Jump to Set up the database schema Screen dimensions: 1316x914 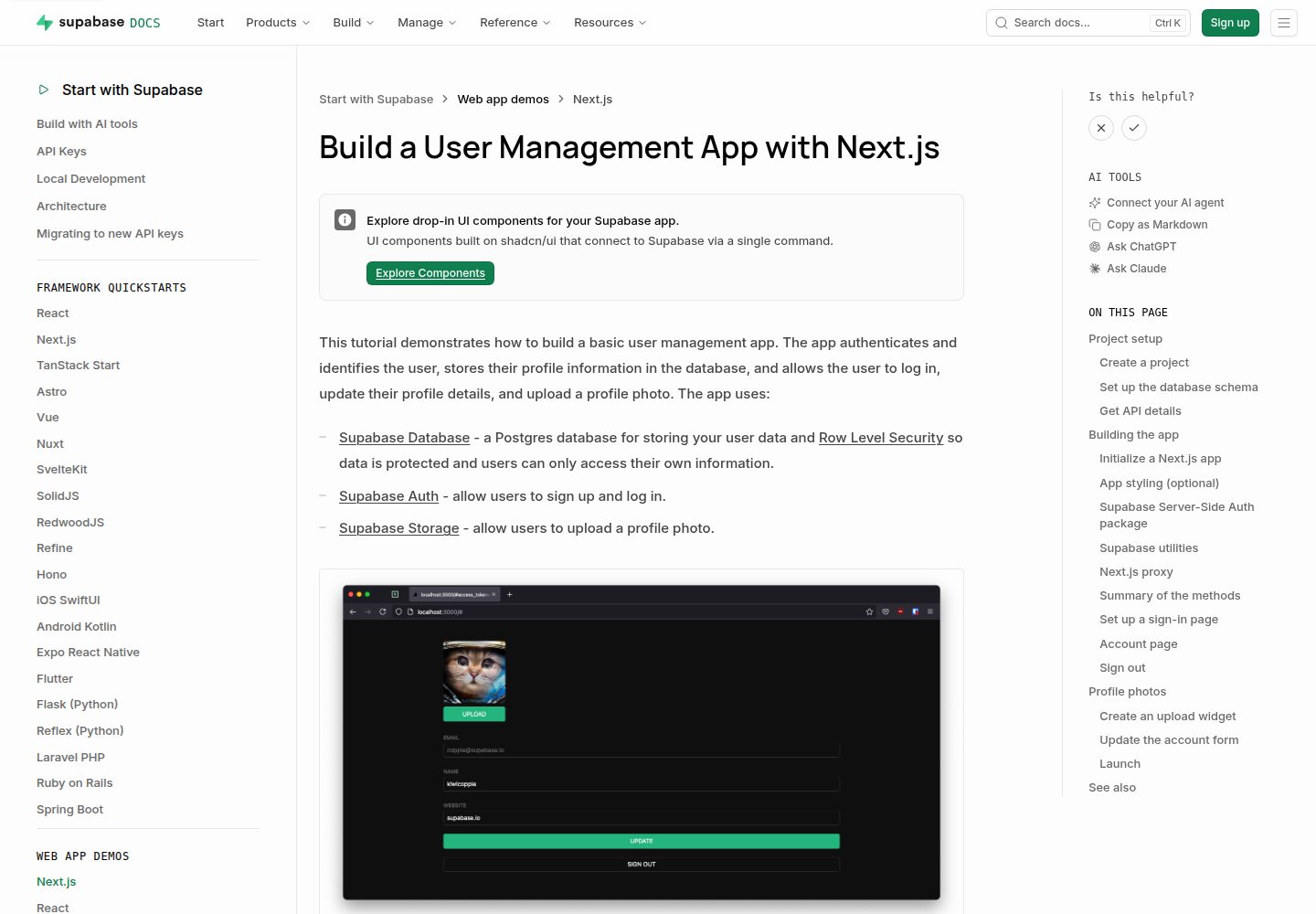1179,388
